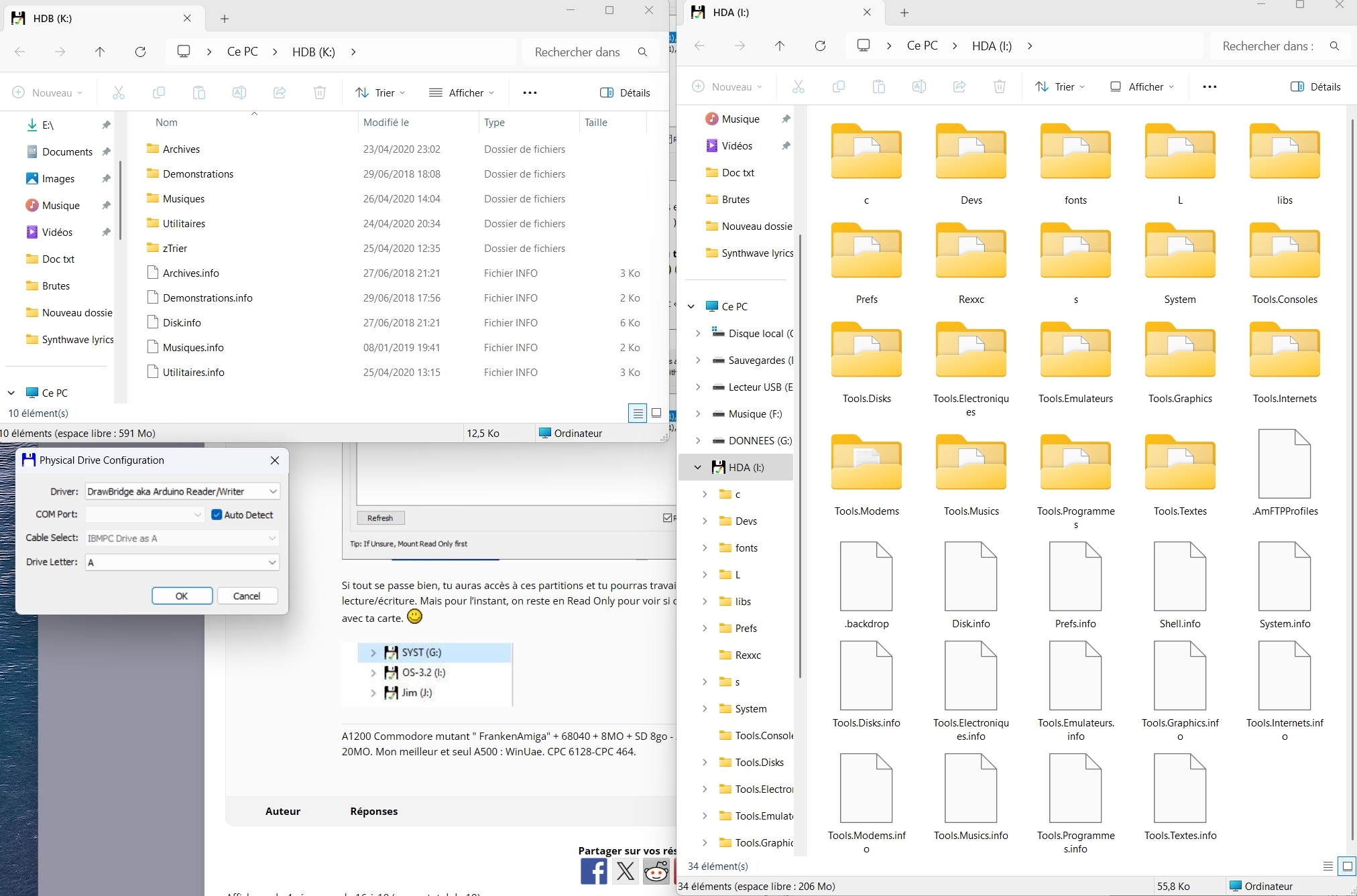The width and height of the screenshot is (1357, 896).
Task: Open the Driver dropdown
Action: (182, 491)
